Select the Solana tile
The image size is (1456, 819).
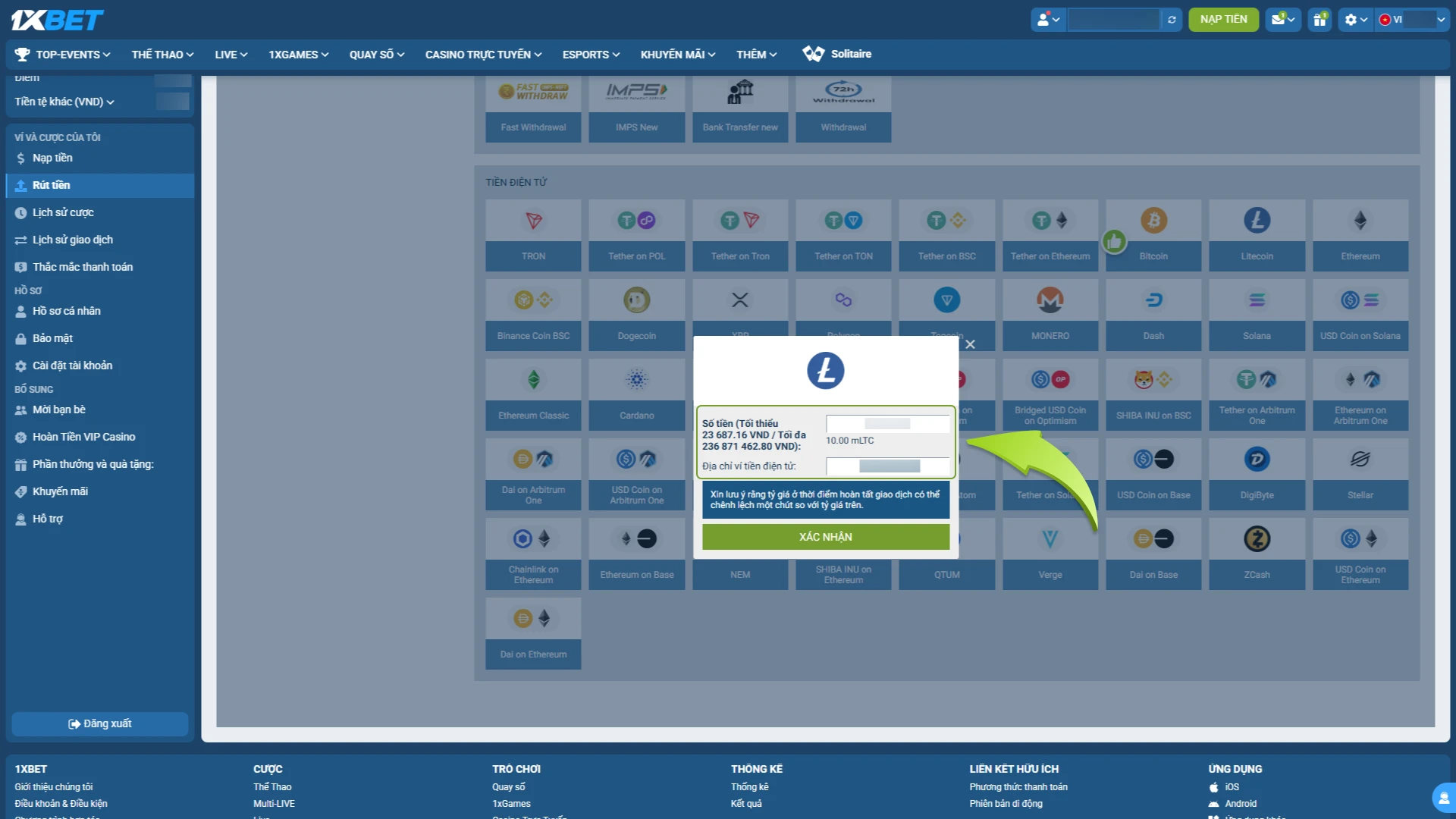click(1257, 315)
